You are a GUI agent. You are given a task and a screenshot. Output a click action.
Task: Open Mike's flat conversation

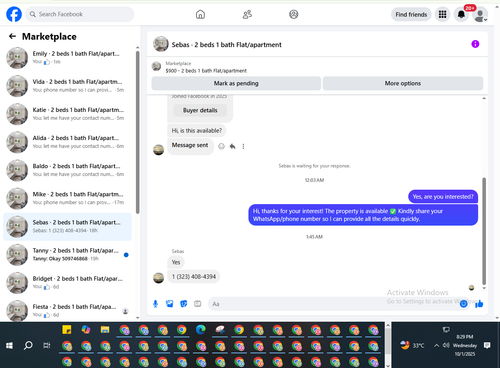point(68,198)
